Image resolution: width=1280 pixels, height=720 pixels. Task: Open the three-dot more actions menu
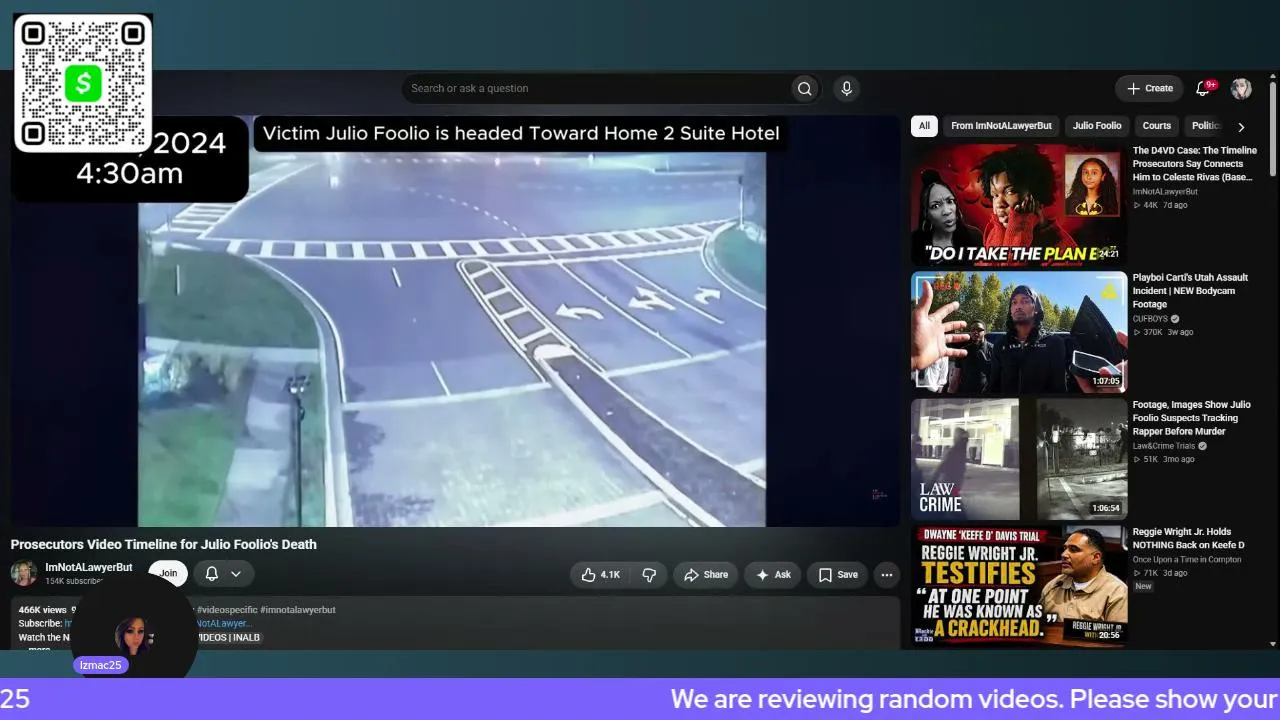[x=886, y=575]
